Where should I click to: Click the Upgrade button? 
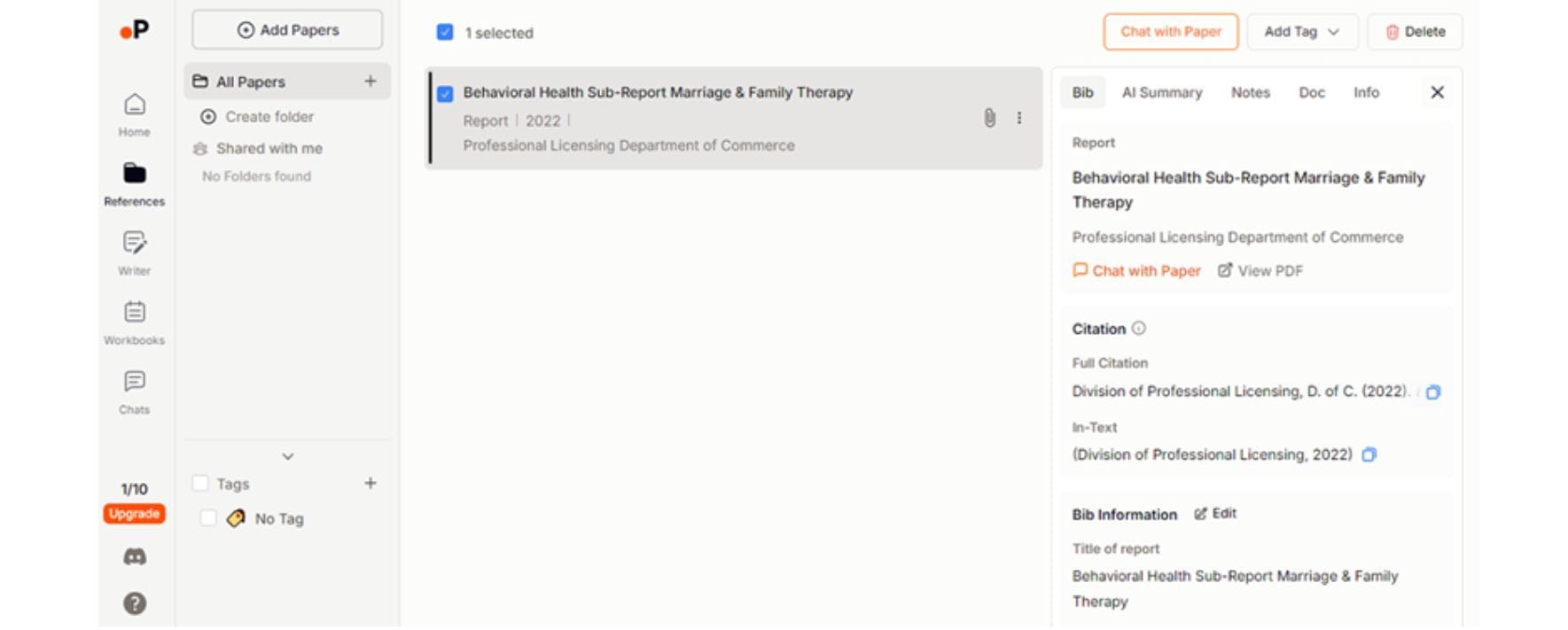click(135, 514)
